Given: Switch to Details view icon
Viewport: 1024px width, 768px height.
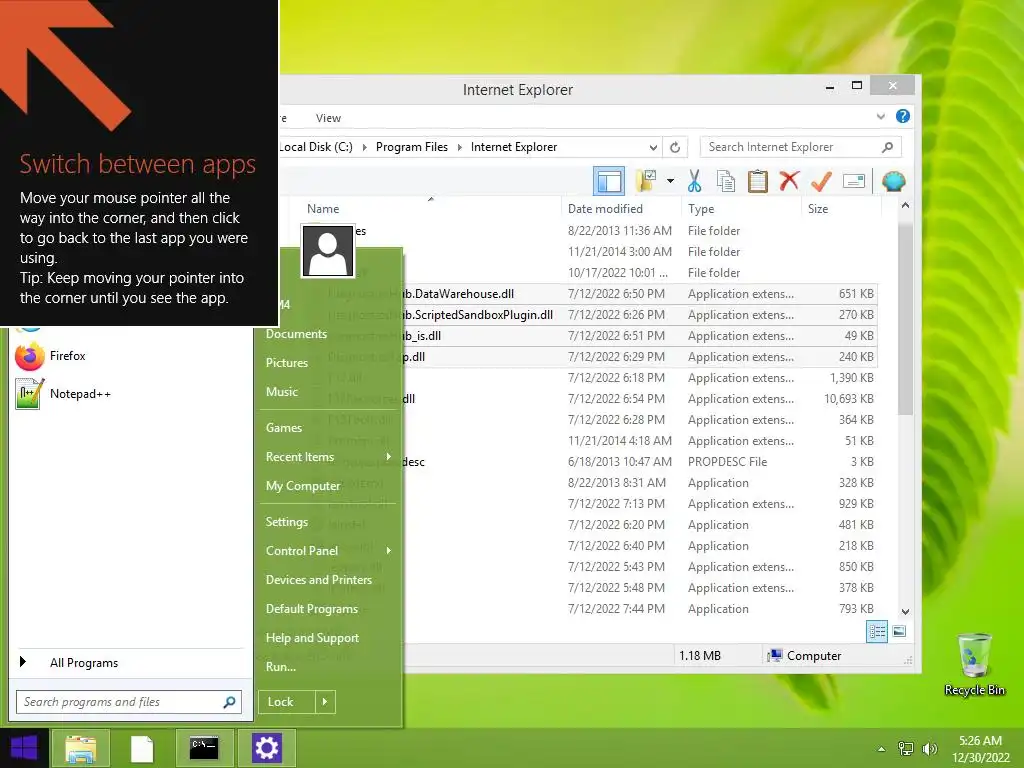Looking at the screenshot, I should 876,632.
